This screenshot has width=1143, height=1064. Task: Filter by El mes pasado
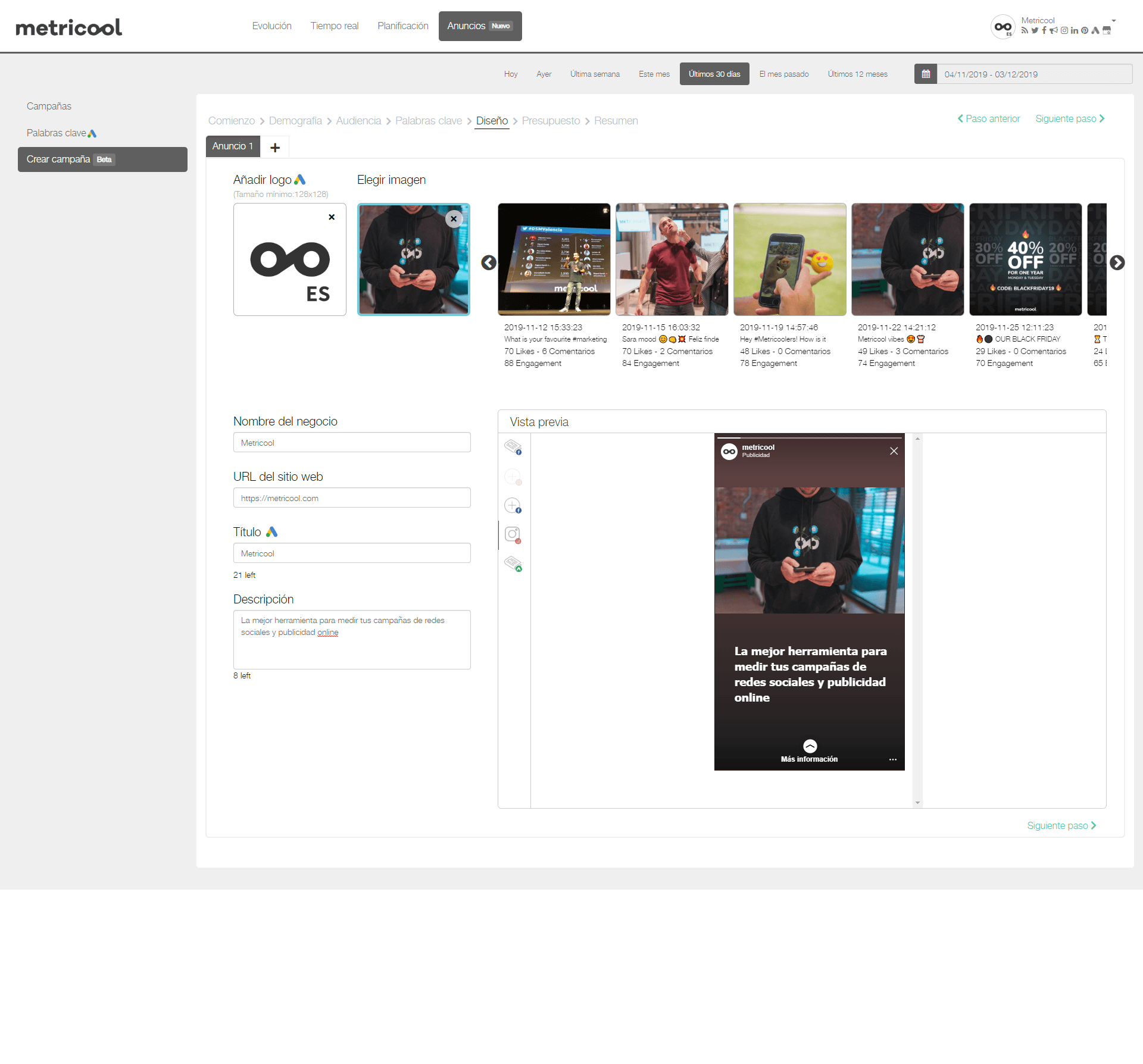pyautogui.click(x=784, y=74)
